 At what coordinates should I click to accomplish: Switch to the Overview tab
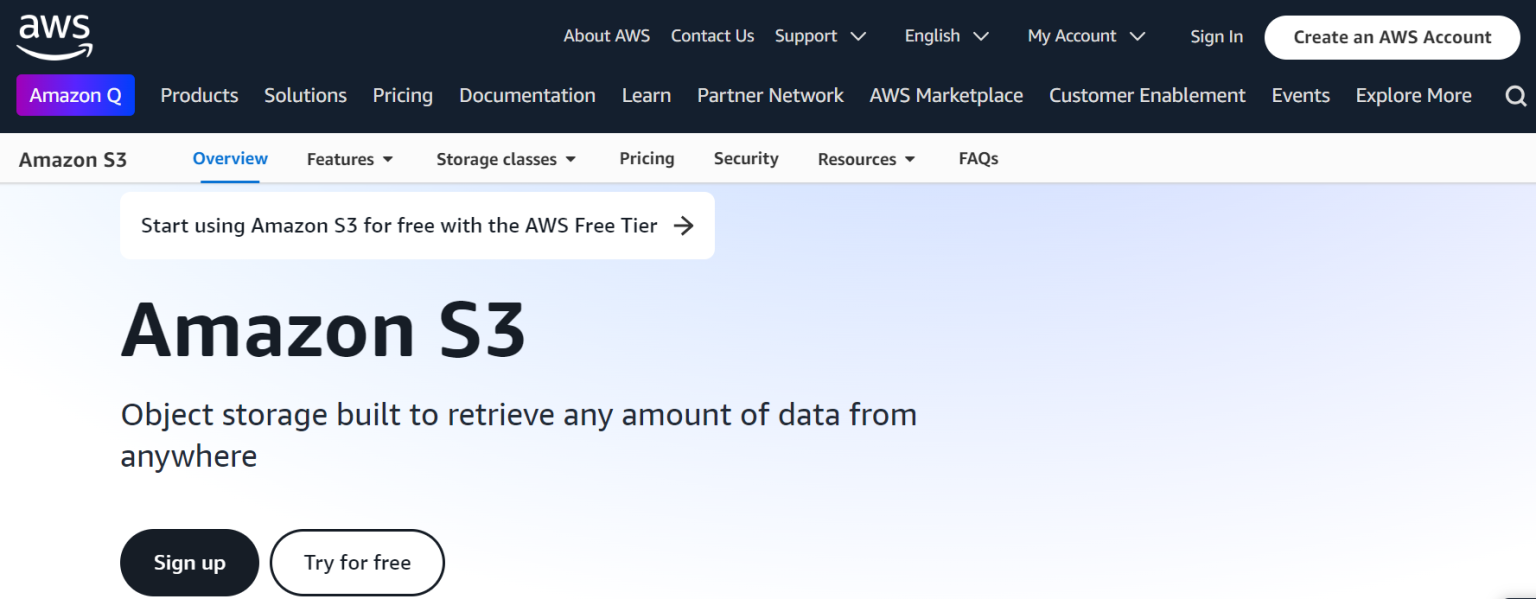point(230,158)
